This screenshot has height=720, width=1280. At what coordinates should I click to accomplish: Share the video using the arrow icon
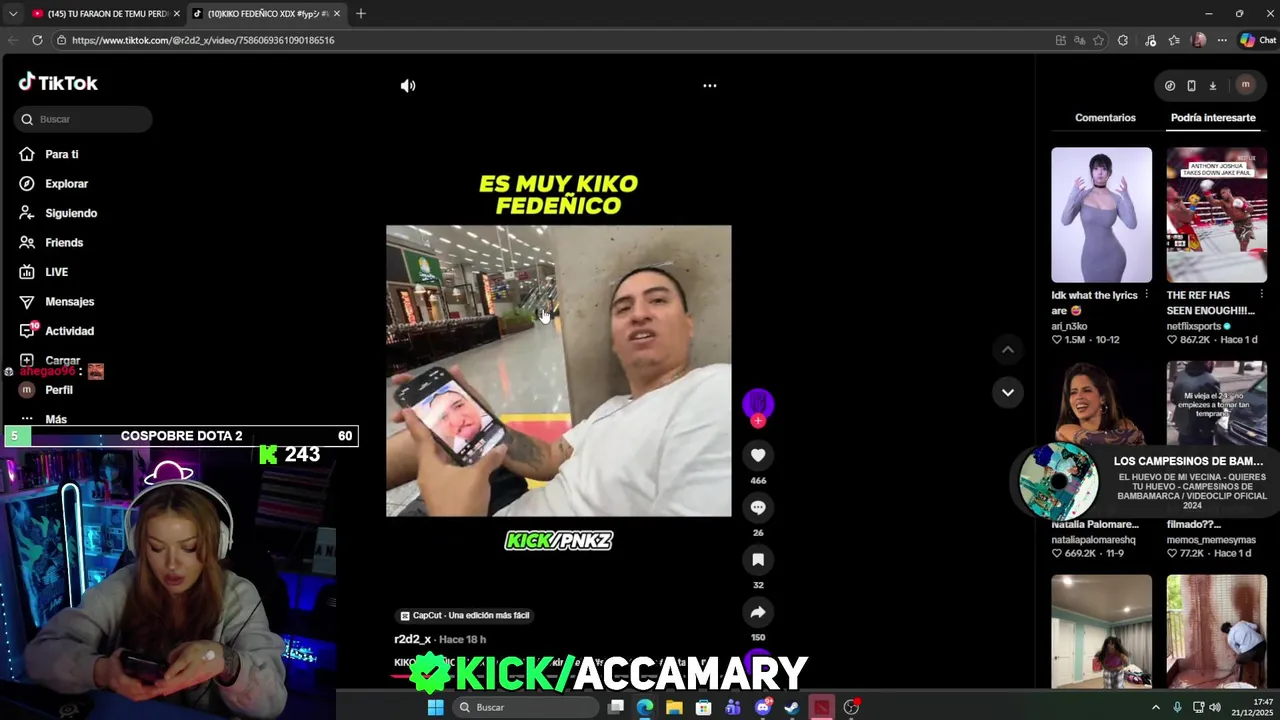point(758,612)
